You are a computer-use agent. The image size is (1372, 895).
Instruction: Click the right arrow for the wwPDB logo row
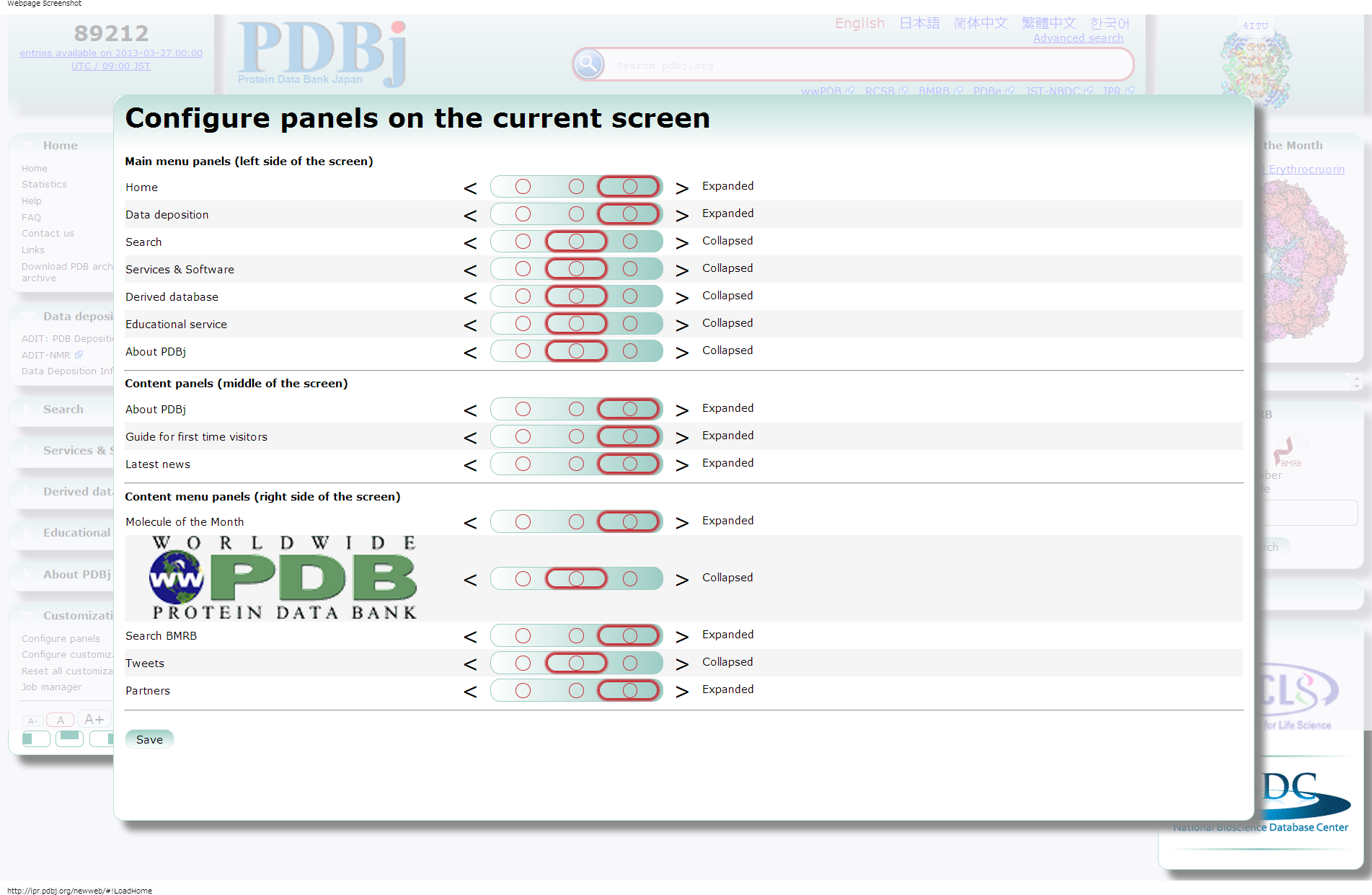click(682, 580)
